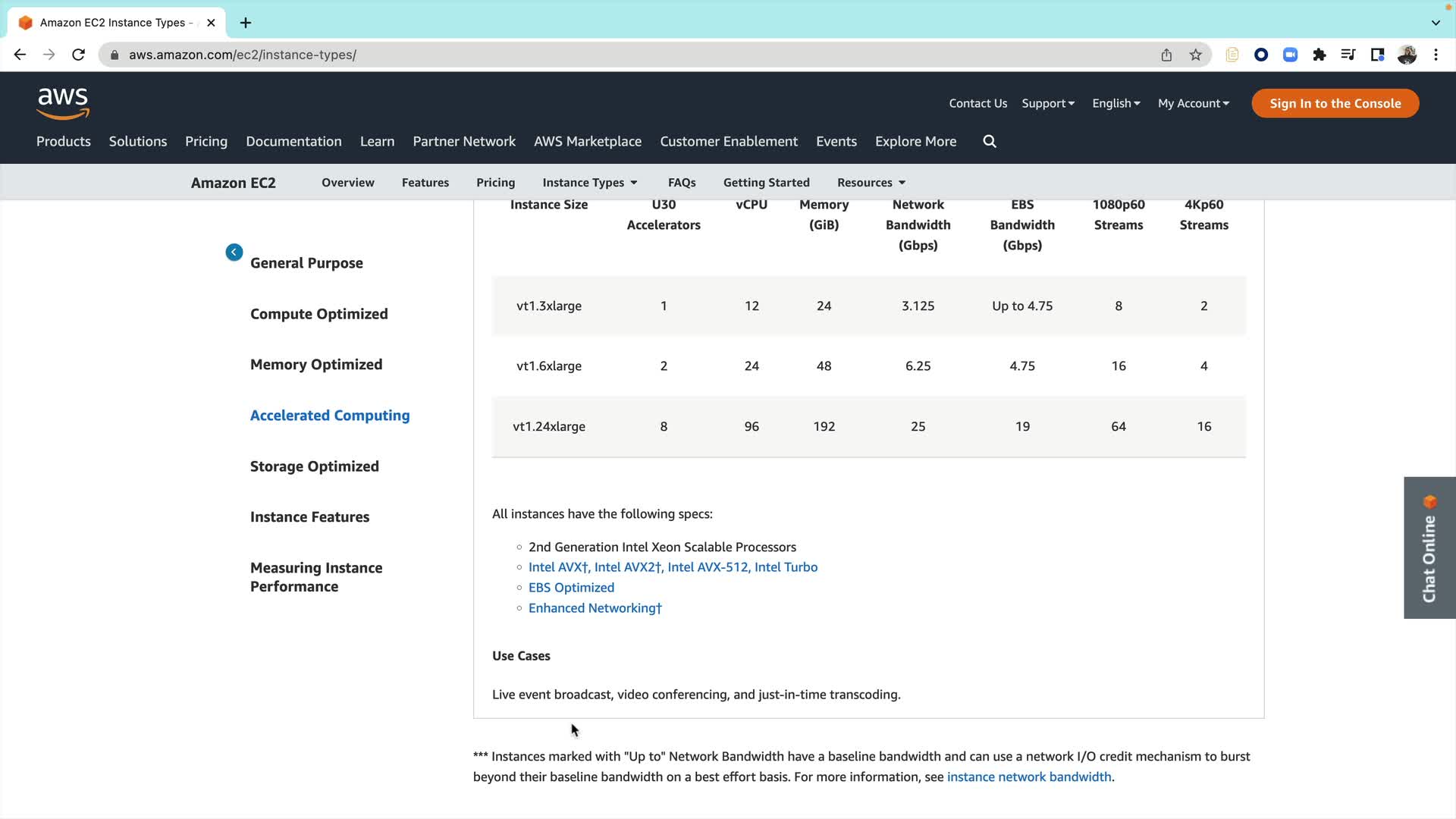
Task: Open the Pricing menu item
Action: point(206,142)
